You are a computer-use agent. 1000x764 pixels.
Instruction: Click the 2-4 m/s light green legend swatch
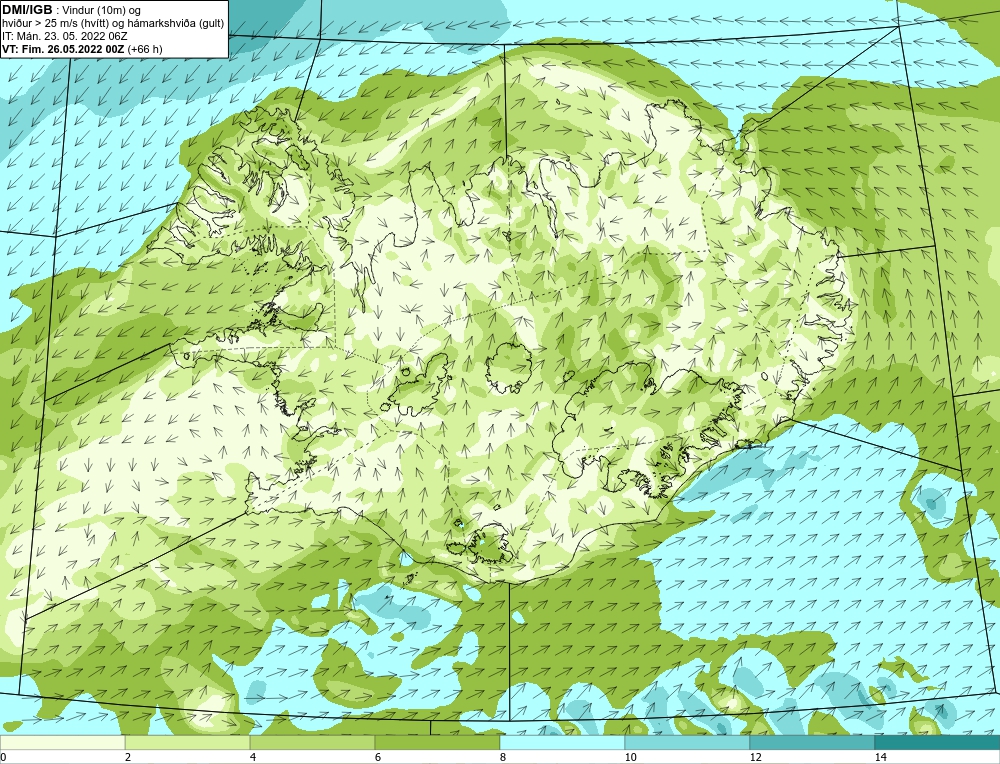188,742
